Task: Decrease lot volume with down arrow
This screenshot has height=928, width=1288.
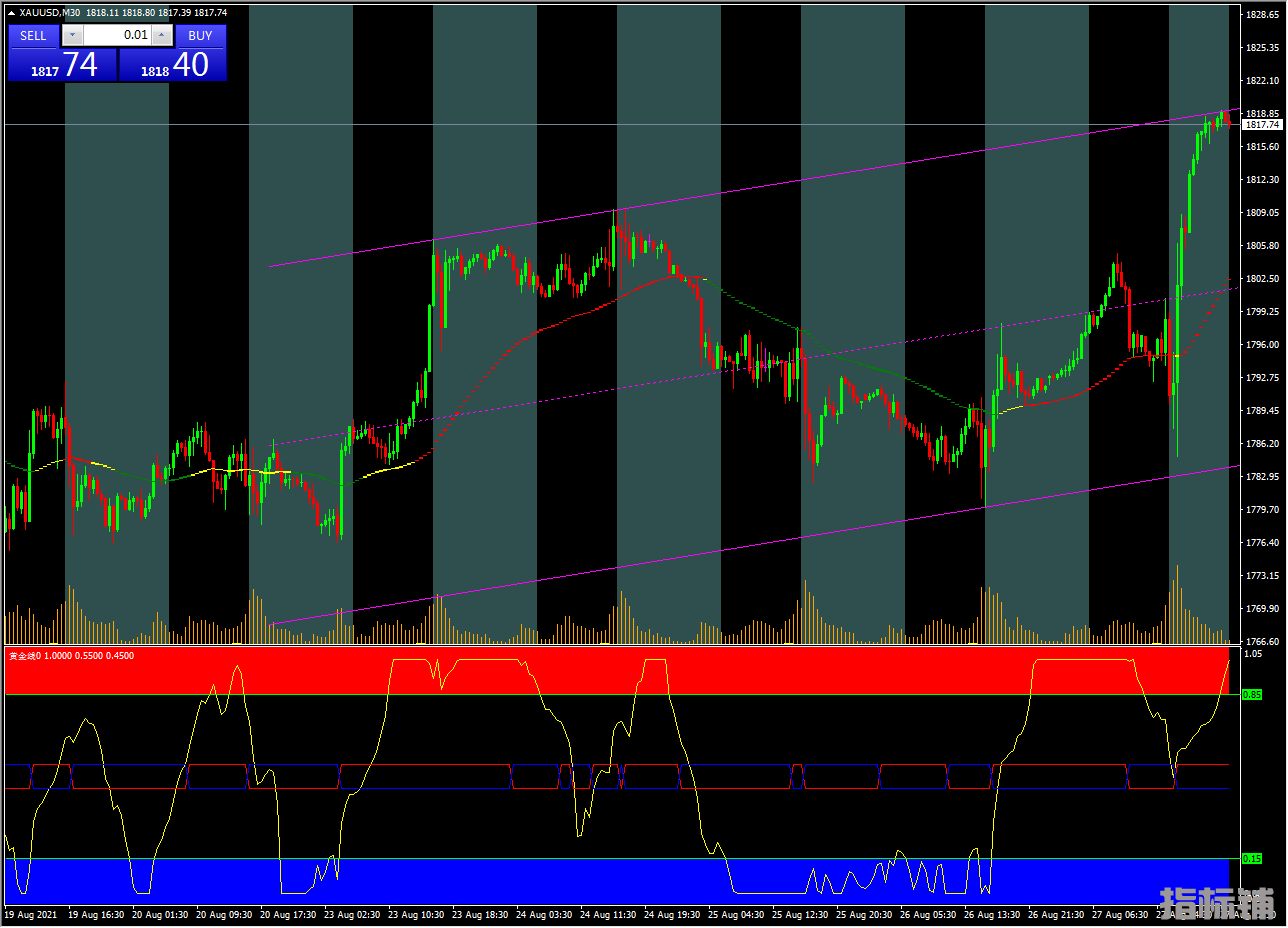Action: [73, 35]
